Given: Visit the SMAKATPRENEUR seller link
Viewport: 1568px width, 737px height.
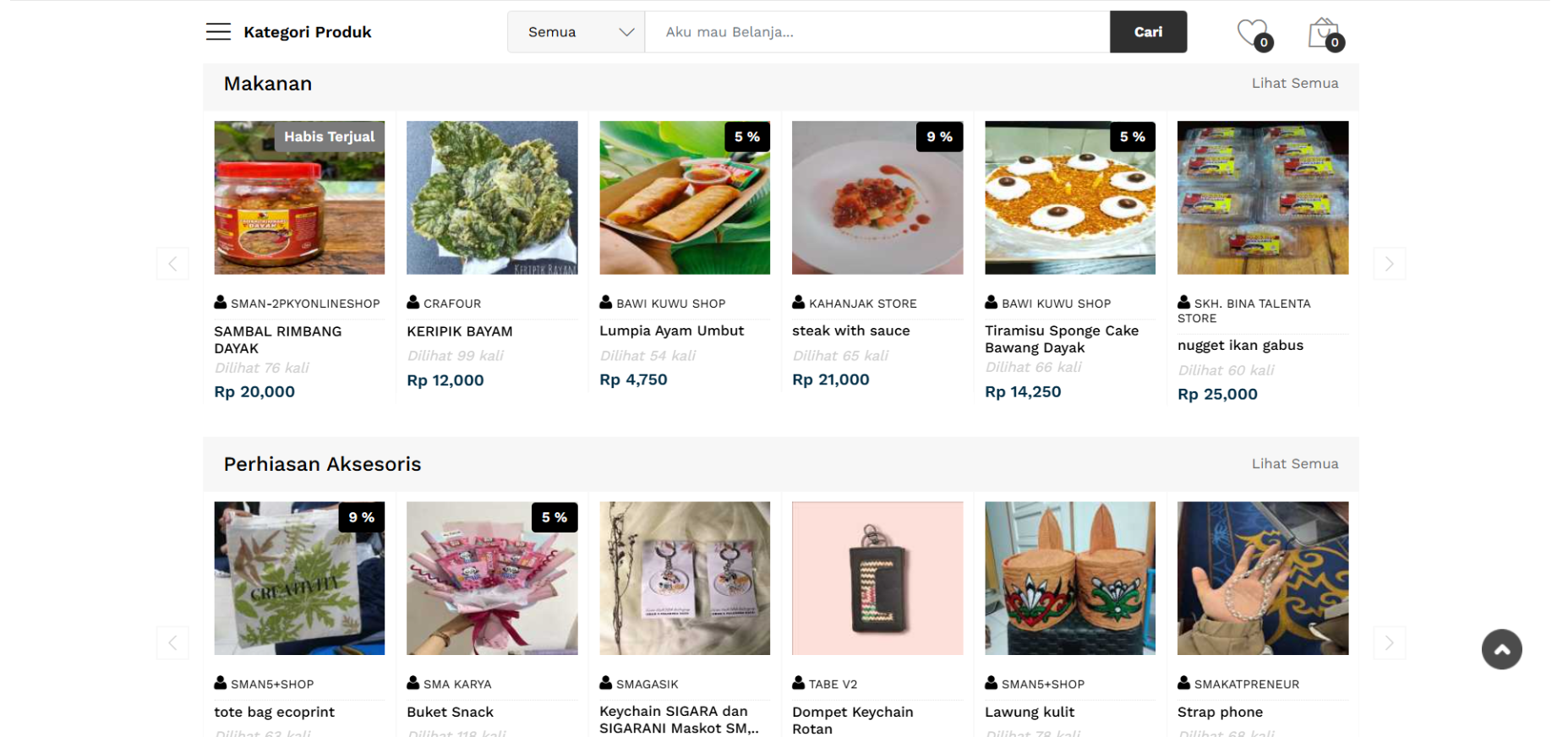Looking at the screenshot, I should 1246,684.
